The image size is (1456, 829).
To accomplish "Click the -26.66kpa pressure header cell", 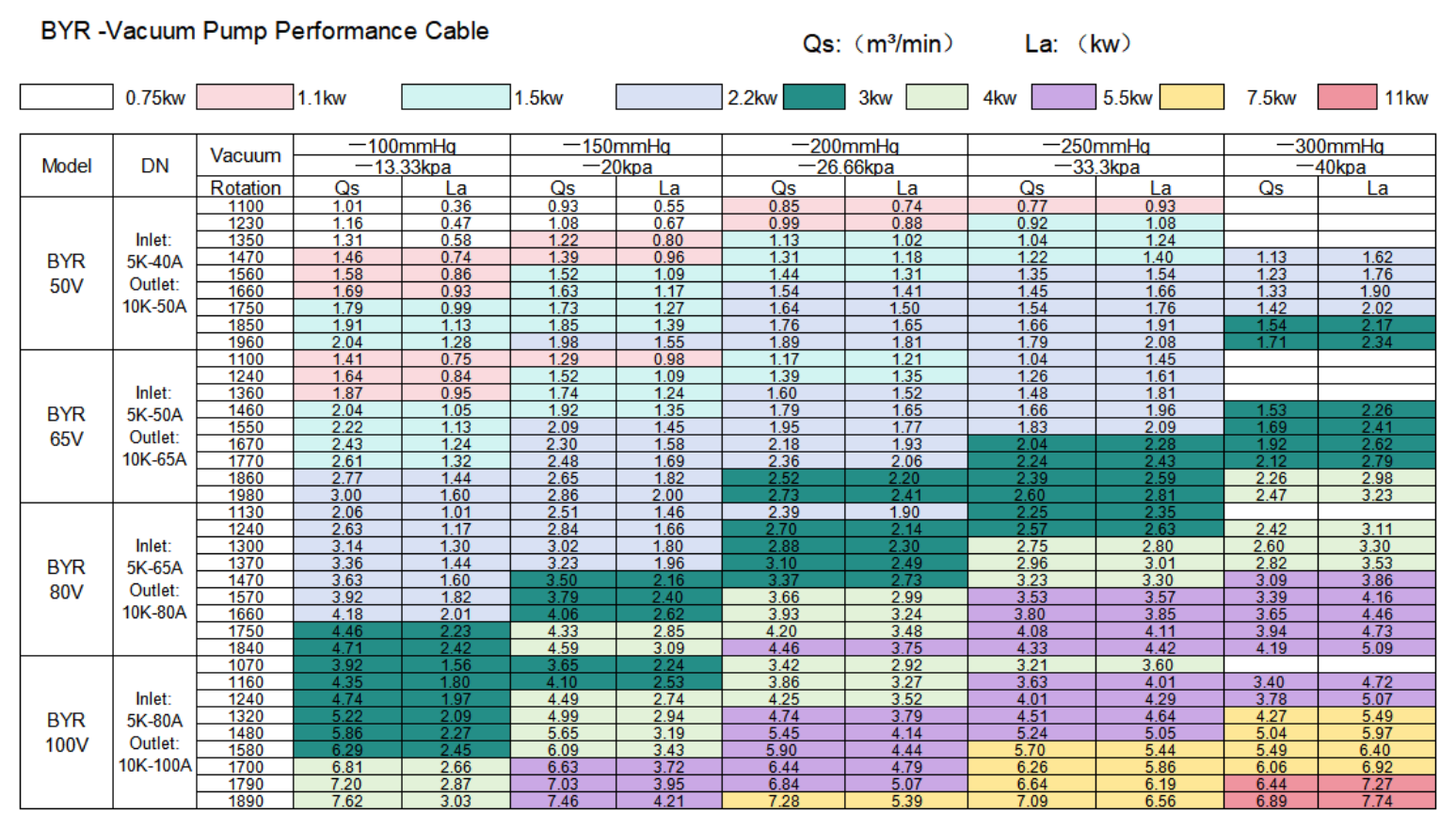I will (x=844, y=167).
